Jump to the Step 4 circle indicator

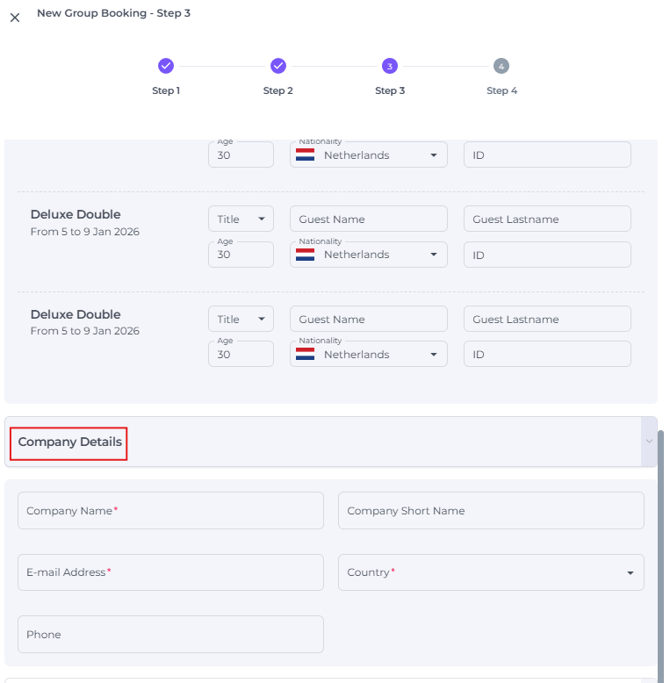point(501,66)
